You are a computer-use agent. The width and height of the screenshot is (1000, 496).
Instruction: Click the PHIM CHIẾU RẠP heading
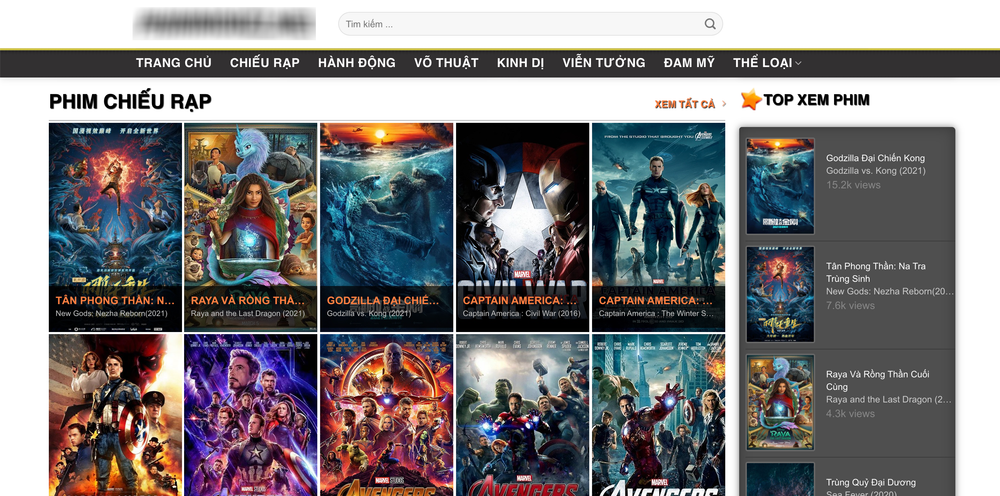[x=130, y=101]
